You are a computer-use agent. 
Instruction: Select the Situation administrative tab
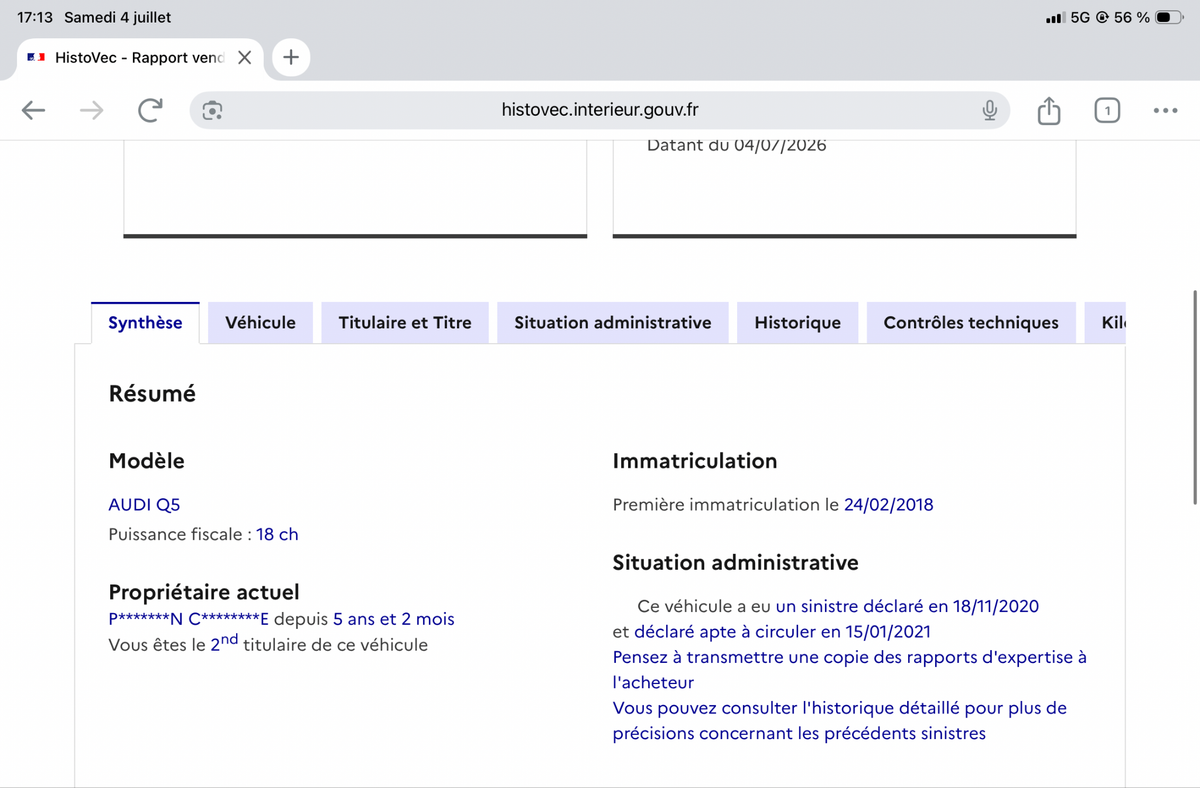click(613, 323)
